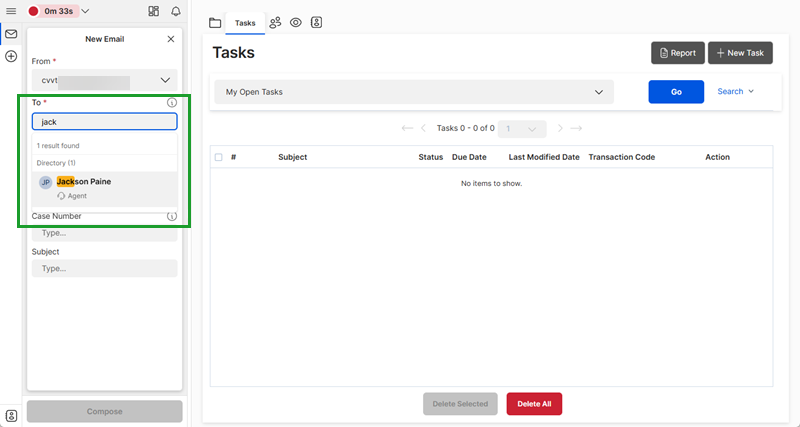Open the hamburger navigation menu
Screen dimensions: 800x427
coord(11,11)
